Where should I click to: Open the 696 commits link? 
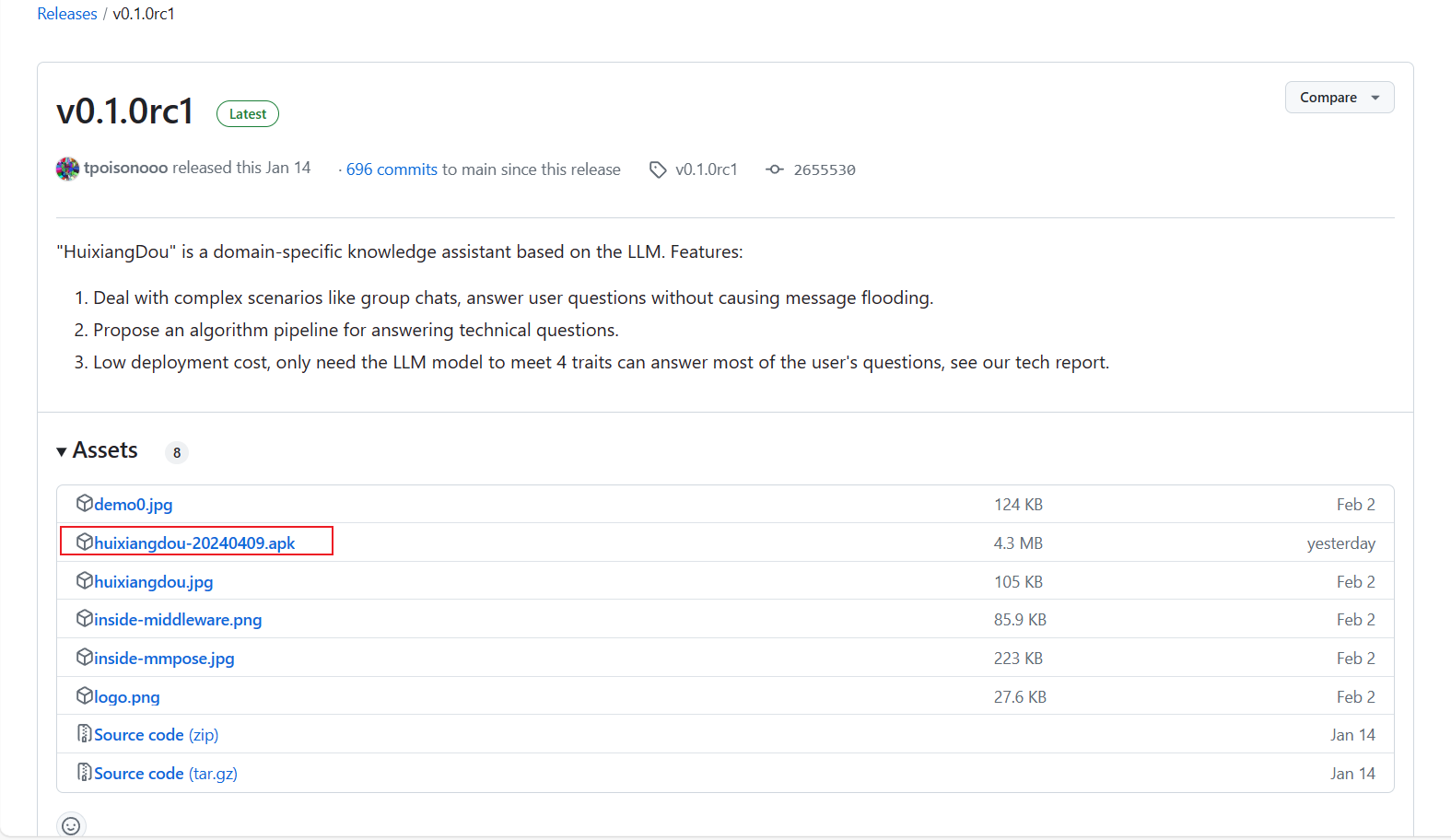[x=392, y=169]
